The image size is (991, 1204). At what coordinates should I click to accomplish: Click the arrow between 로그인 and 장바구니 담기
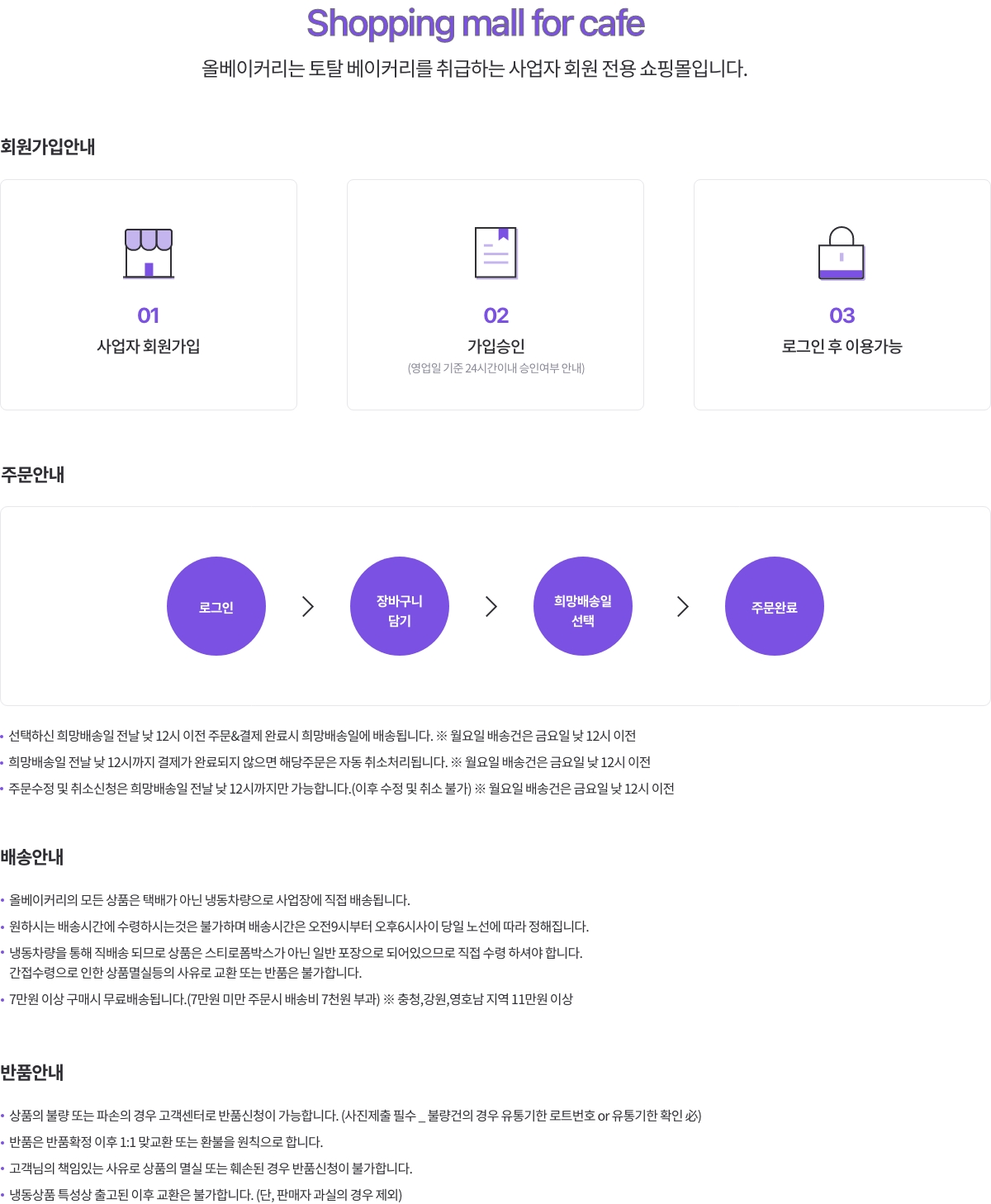click(x=308, y=607)
